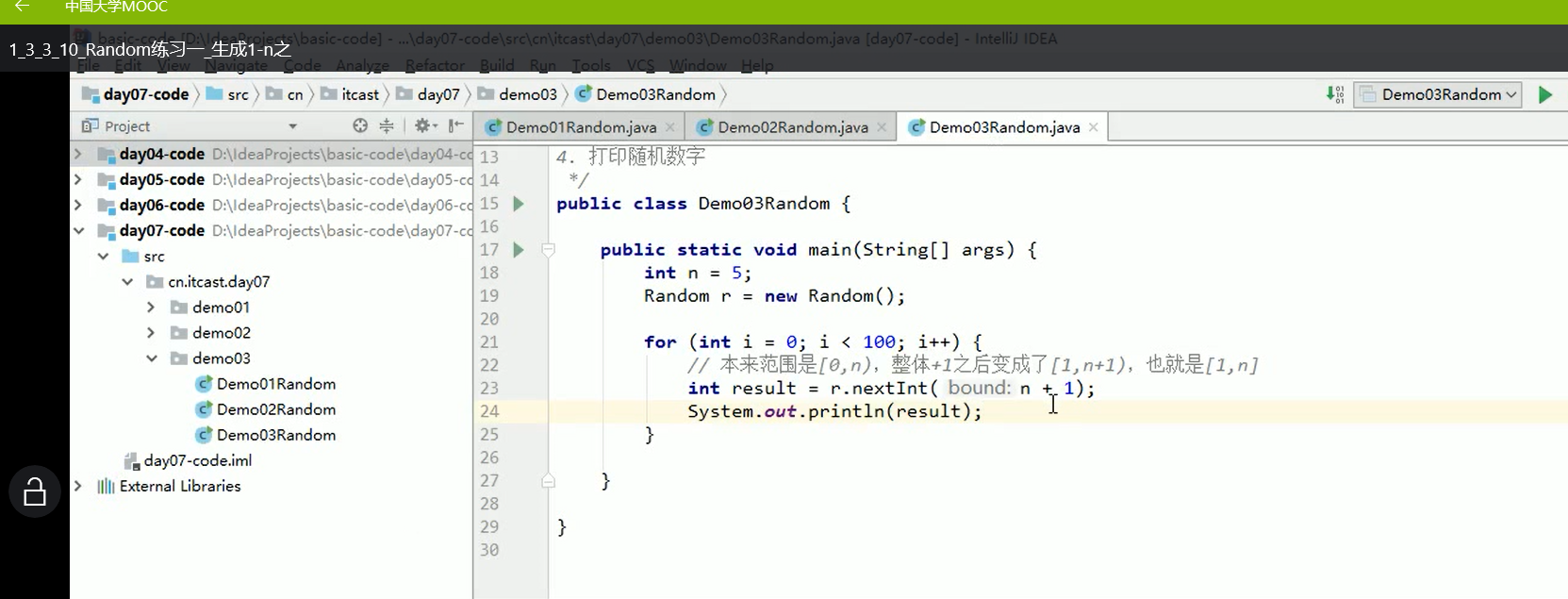
Task: Click src breadcrumb
Action: 227,94
